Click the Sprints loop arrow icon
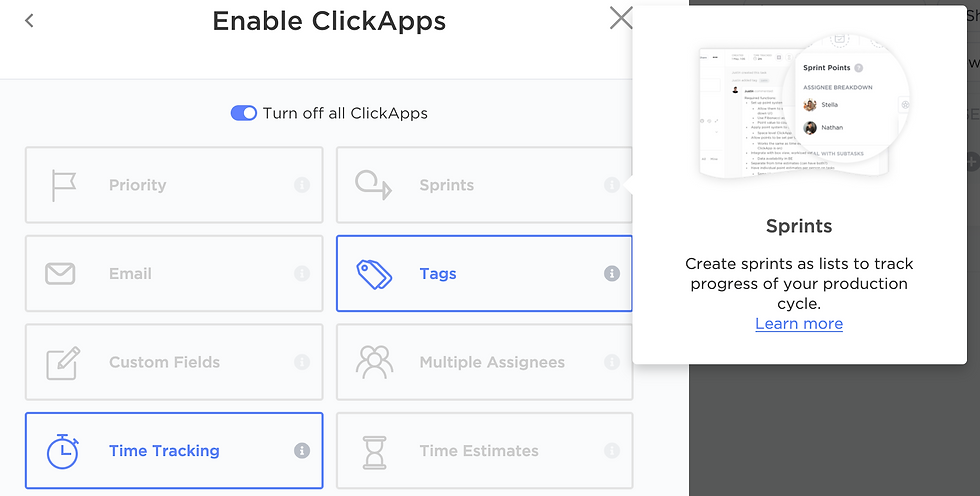 [x=373, y=185]
